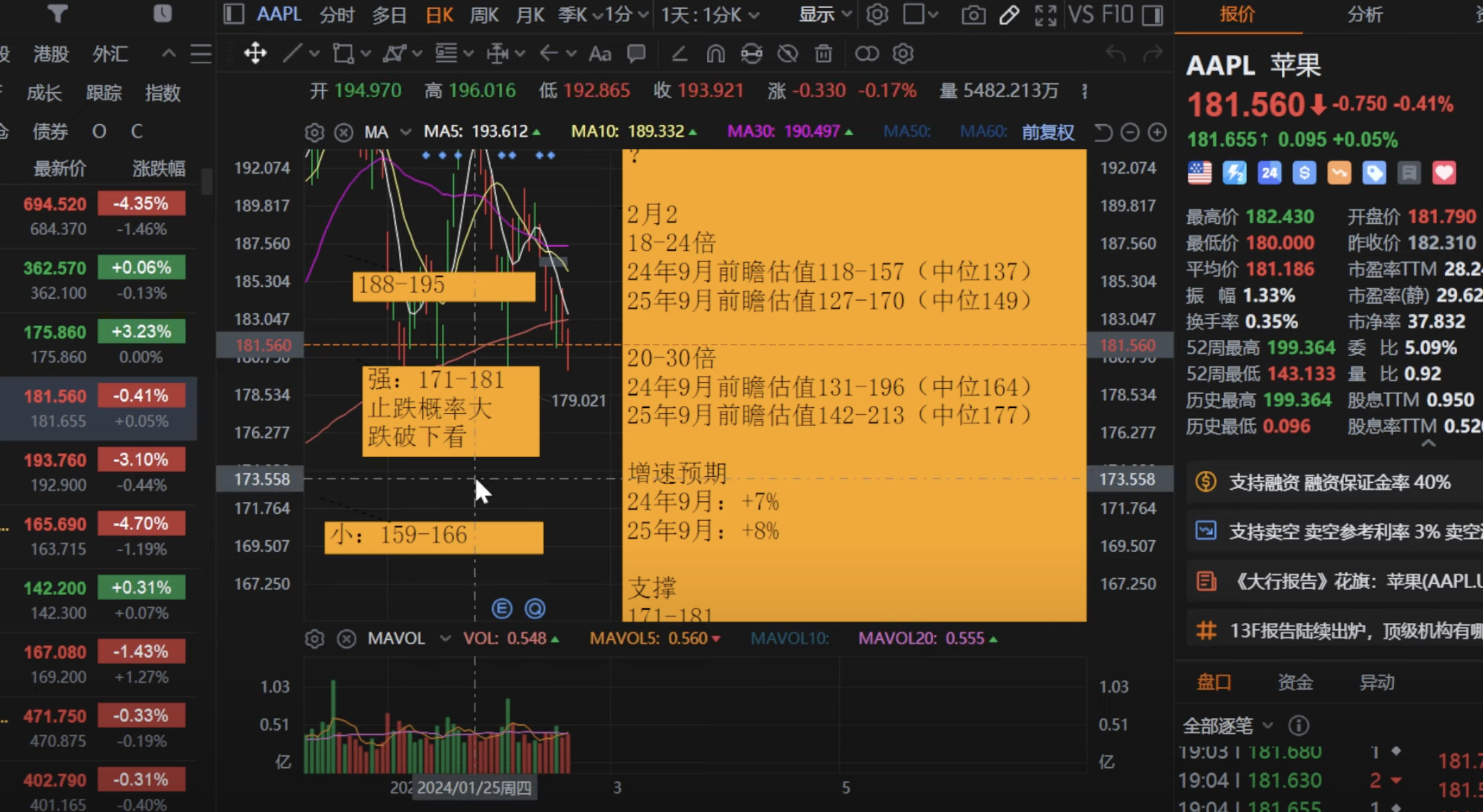The height and width of the screenshot is (812, 1483).
Task: Toggle the right sidebar panel icon
Action: 1153,14
